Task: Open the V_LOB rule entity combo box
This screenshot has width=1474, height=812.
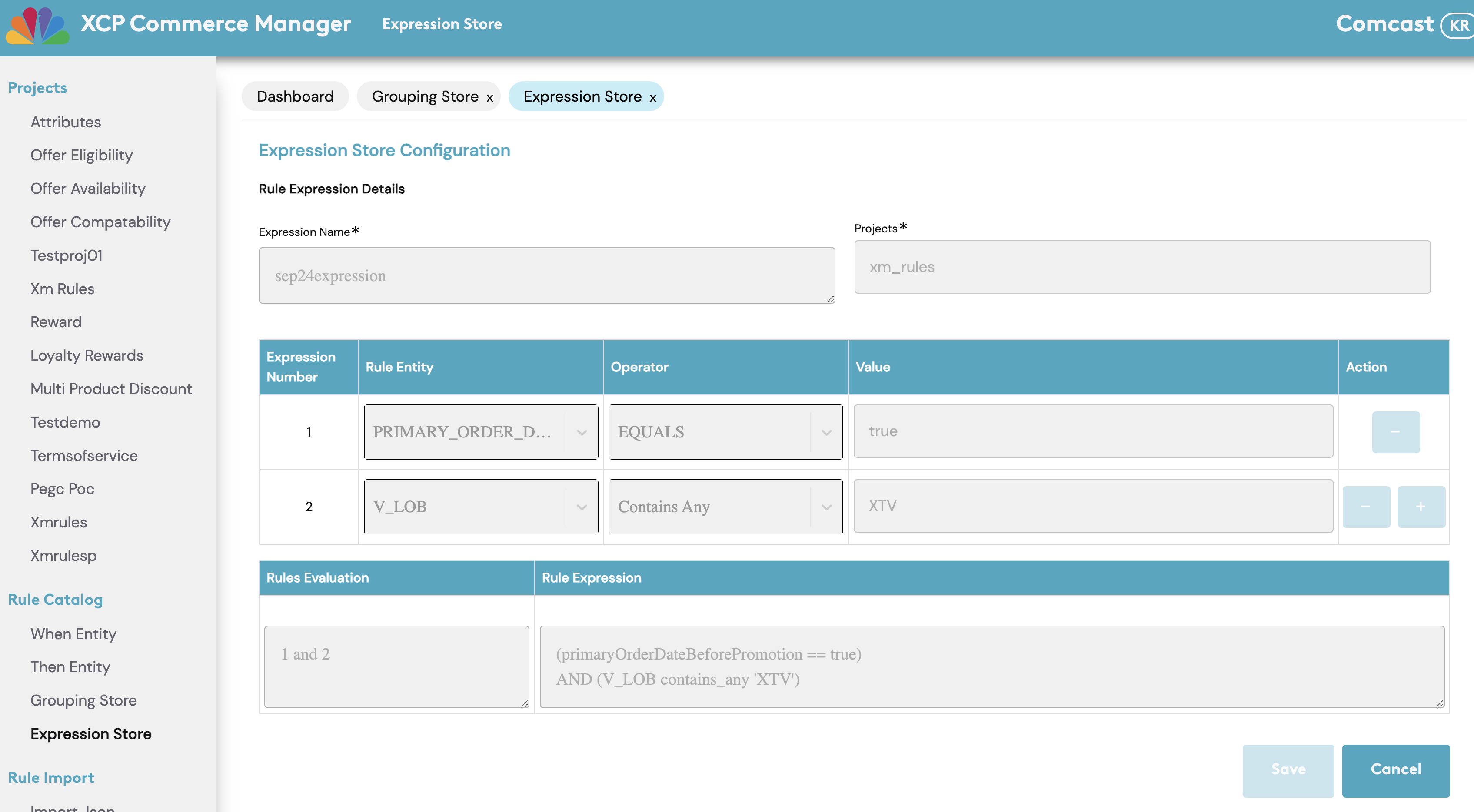Action: [481, 507]
